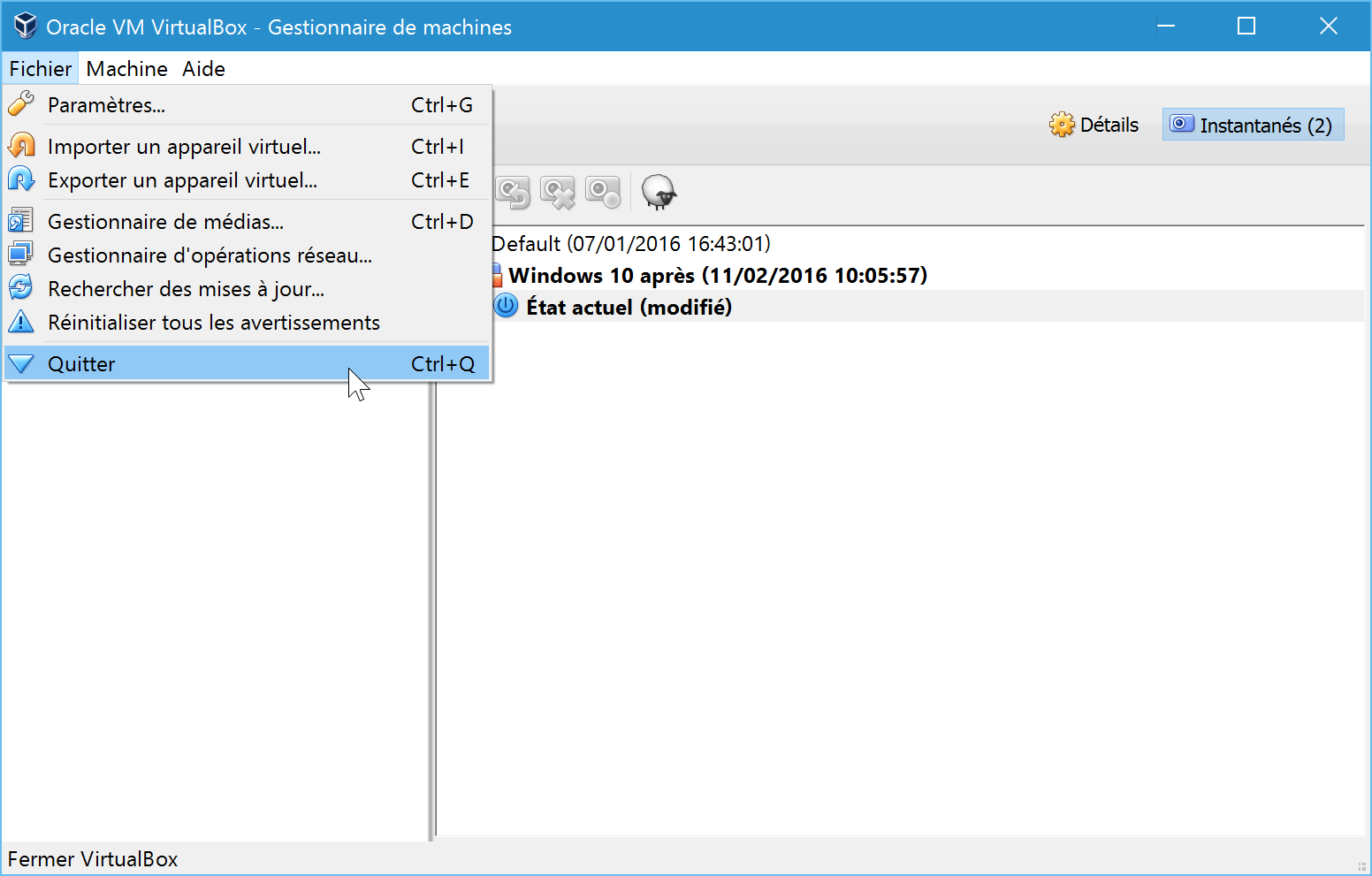The height and width of the screenshot is (876, 1372).
Task: Select État actuel (modifié) row
Action: [x=928, y=307]
